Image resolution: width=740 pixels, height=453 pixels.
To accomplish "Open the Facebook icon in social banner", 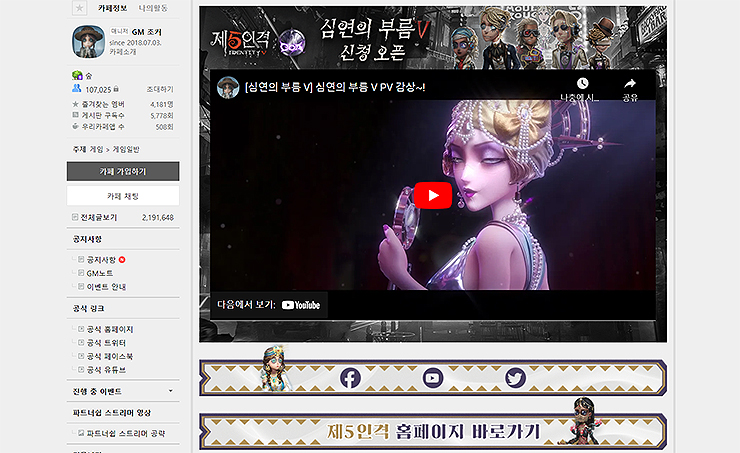I will [x=350, y=378].
